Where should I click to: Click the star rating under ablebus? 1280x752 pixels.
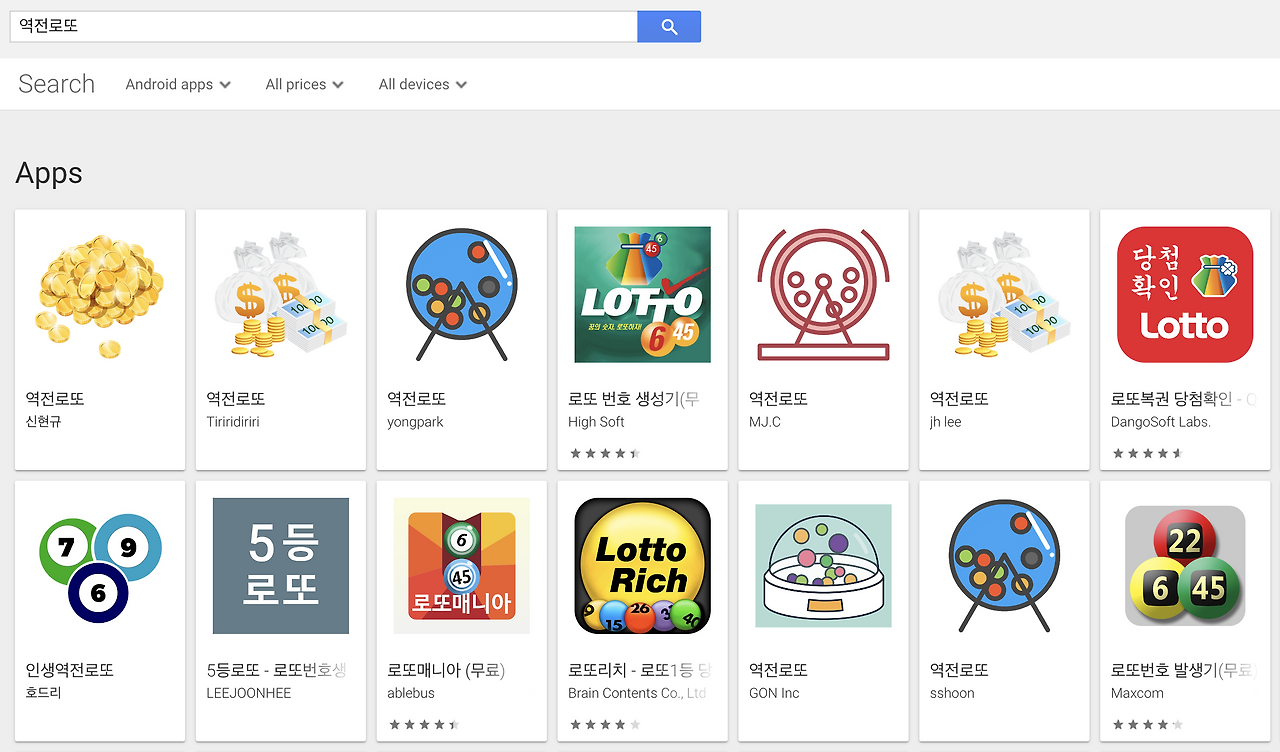tap(424, 724)
